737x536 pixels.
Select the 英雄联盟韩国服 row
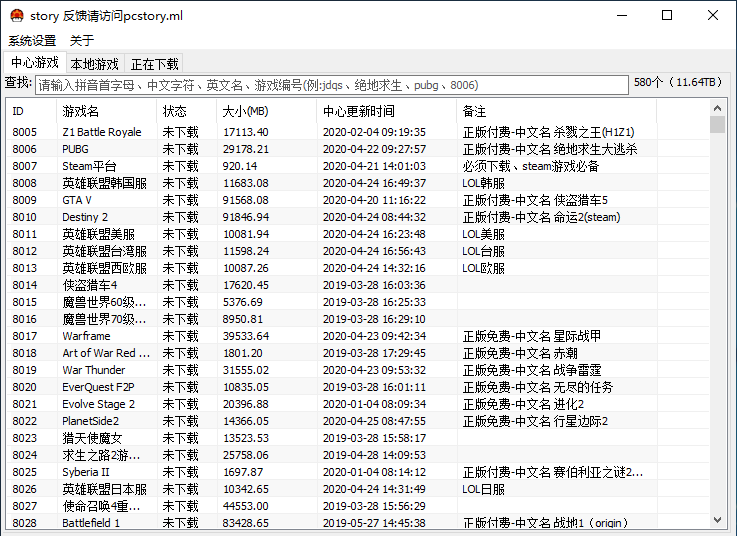pyautogui.click(x=357, y=183)
